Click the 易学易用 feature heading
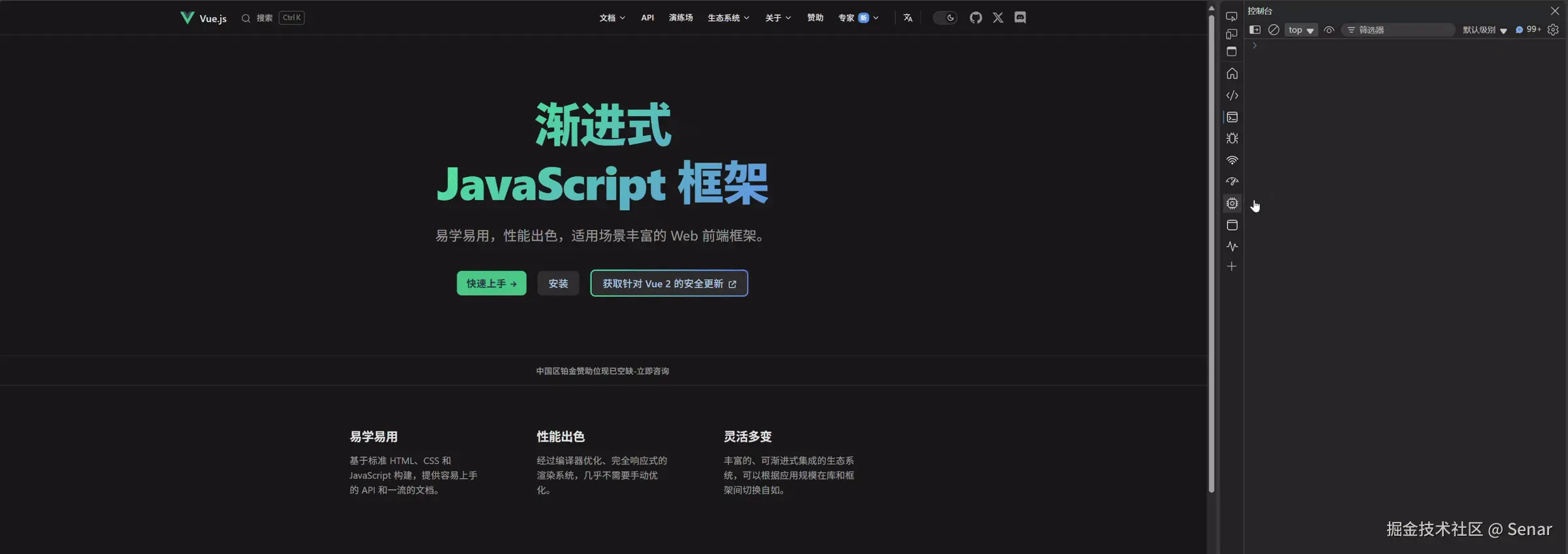 click(374, 436)
